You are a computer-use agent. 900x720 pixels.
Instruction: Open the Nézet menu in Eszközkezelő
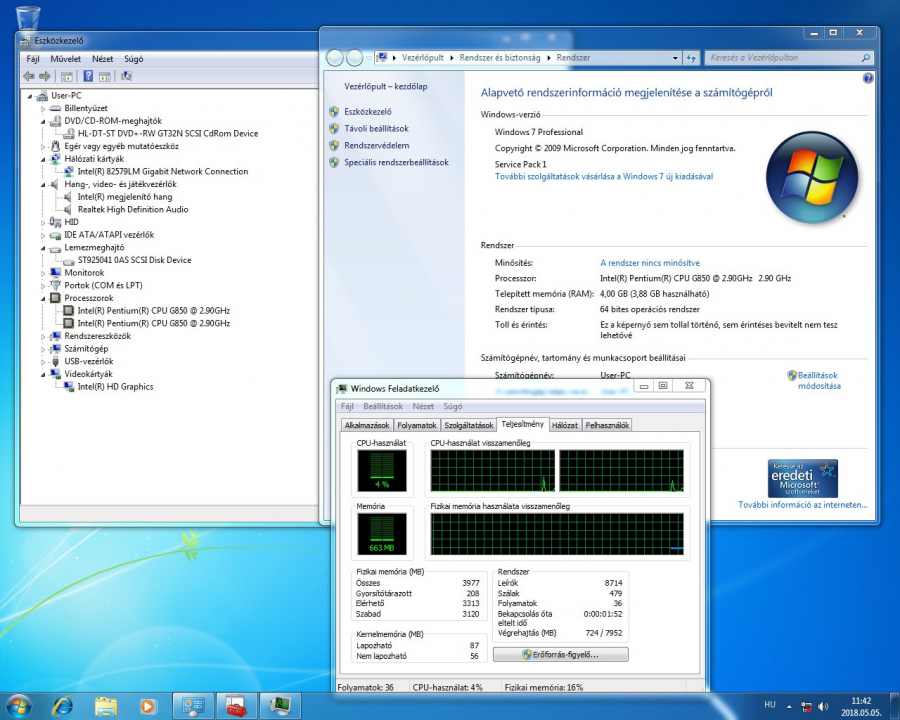click(102, 59)
